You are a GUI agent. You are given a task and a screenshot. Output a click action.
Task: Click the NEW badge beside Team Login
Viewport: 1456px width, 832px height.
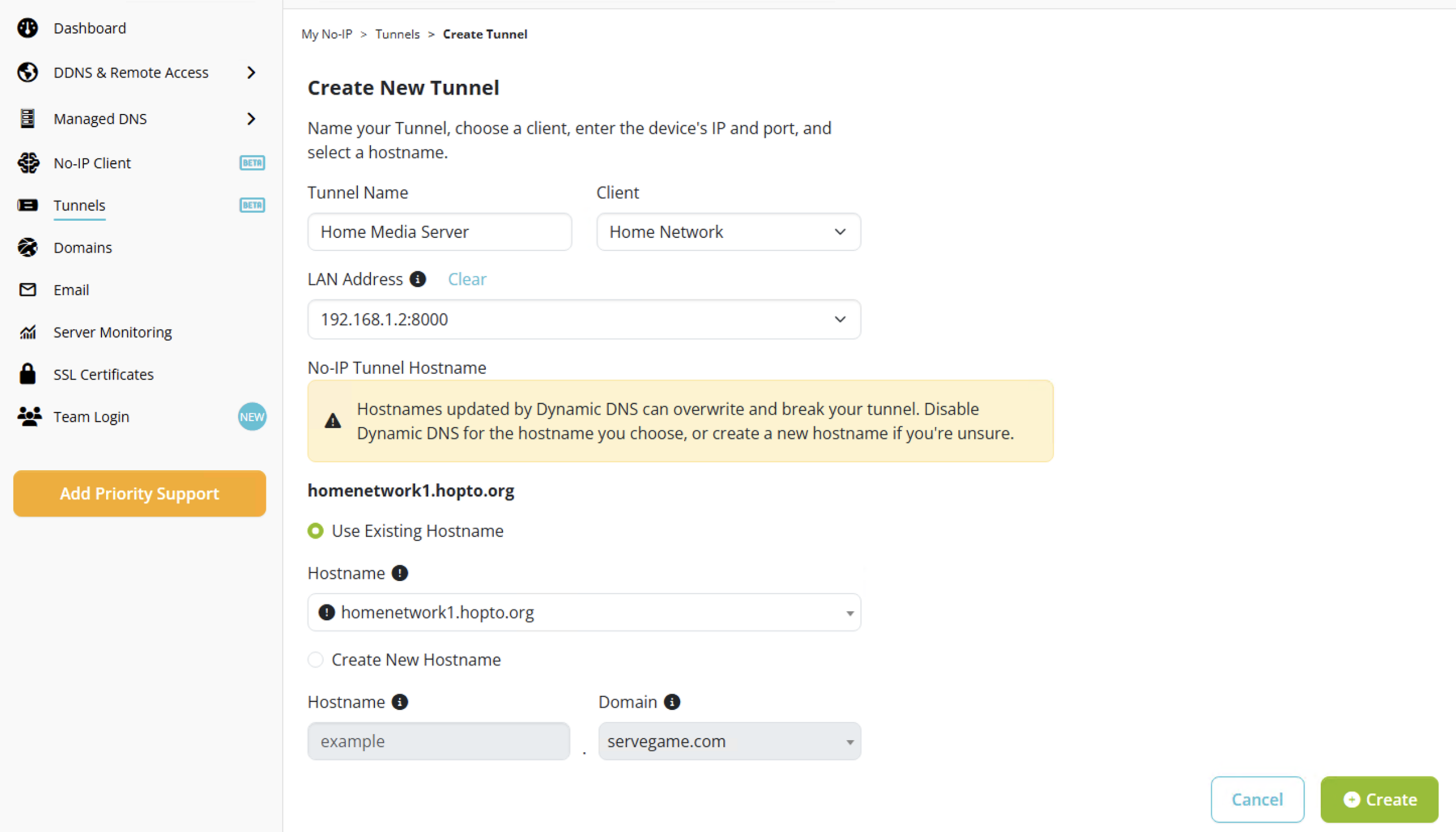tap(252, 417)
